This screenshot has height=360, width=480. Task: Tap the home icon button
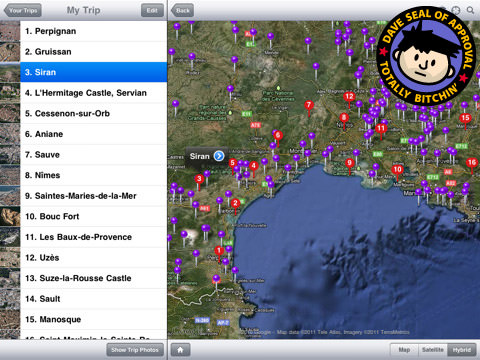pyautogui.click(x=180, y=350)
